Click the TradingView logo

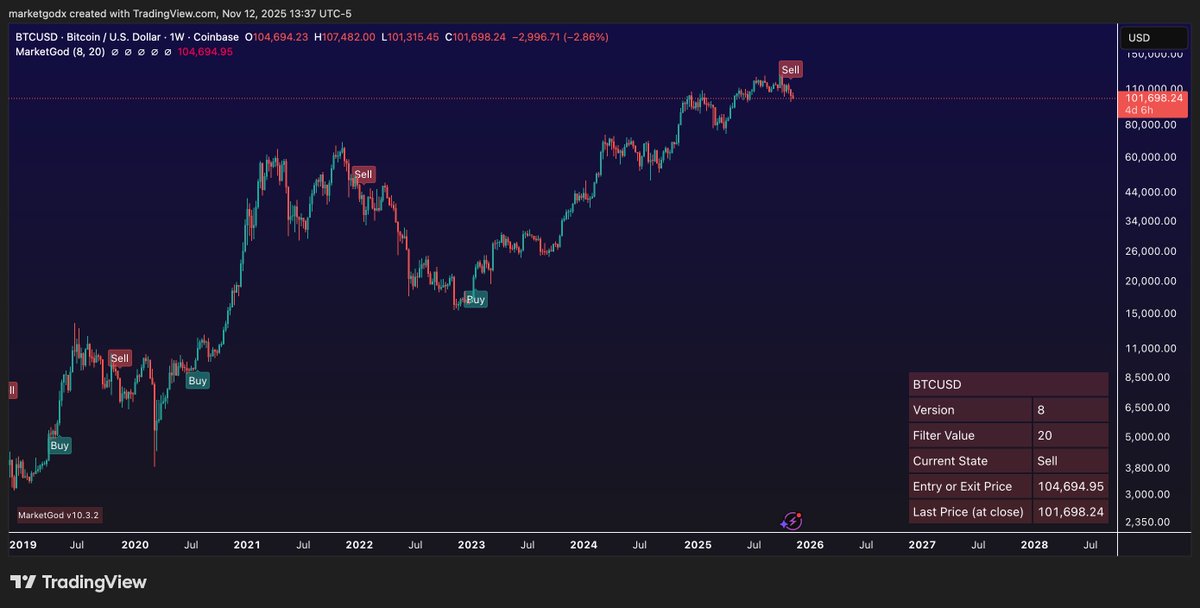(x=78, y=582)
